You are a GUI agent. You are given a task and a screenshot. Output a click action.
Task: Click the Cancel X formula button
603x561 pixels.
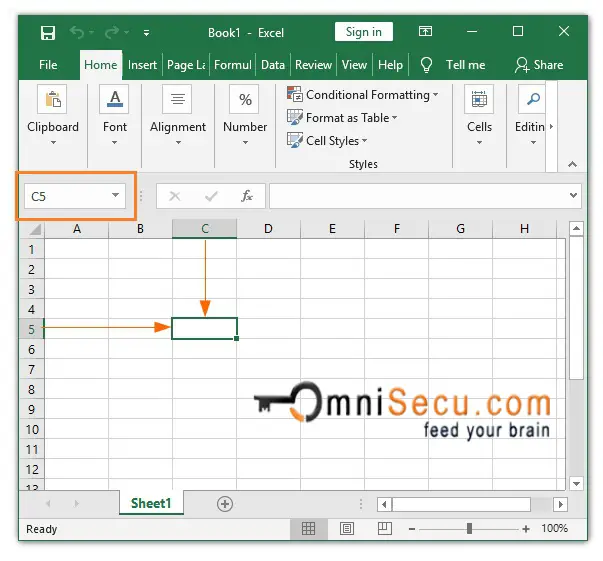[175, 196]
